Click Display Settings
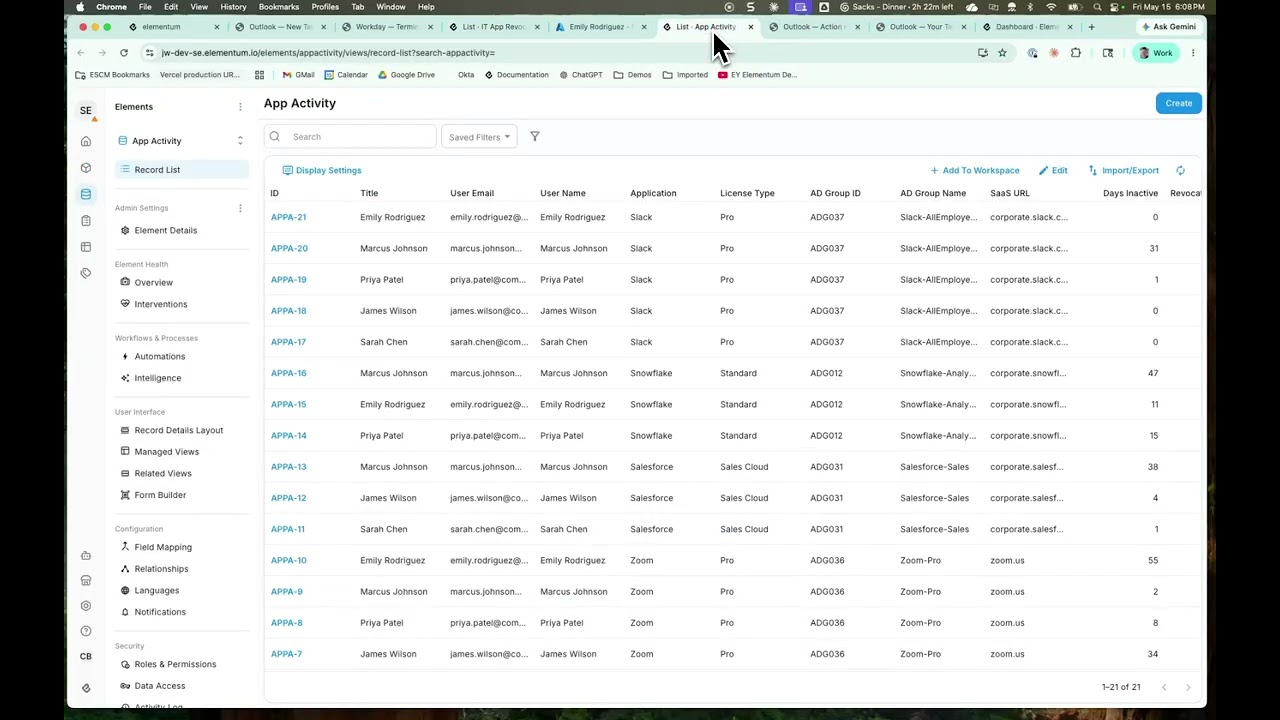 [x=322, y=171]
